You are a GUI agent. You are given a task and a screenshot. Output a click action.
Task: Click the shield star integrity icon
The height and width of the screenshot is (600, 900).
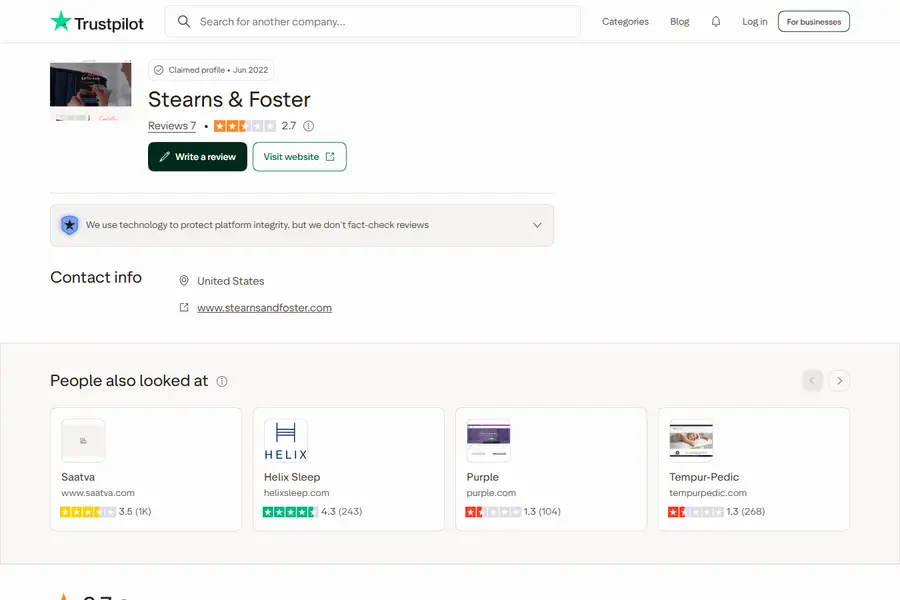69,225
